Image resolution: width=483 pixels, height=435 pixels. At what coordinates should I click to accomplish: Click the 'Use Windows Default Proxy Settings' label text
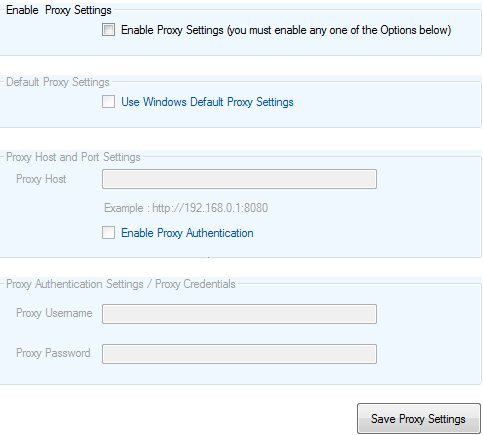[x=207, y=102]
